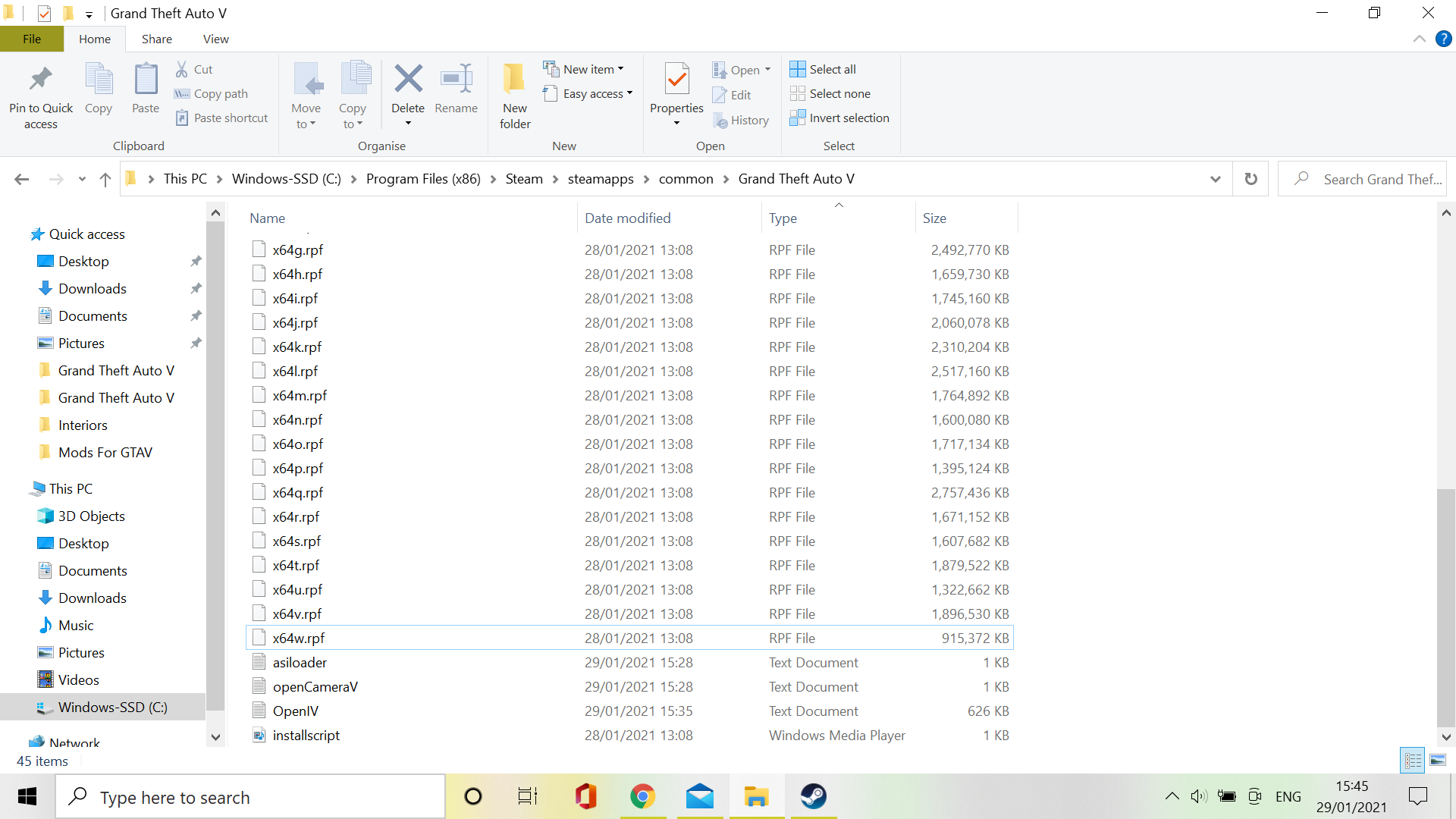Click Pin to Quick access icon

(41, 80)
